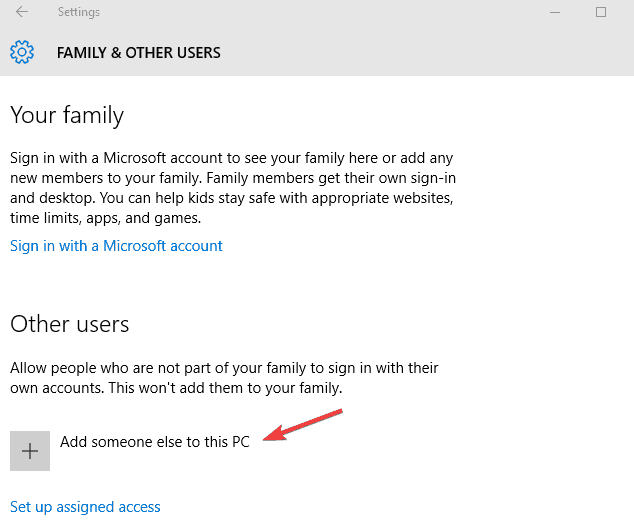Click the text 'time limits, apps, and games'
This screenshot has height=528, width=634.
pyautogui.click(x=105, y=218)
